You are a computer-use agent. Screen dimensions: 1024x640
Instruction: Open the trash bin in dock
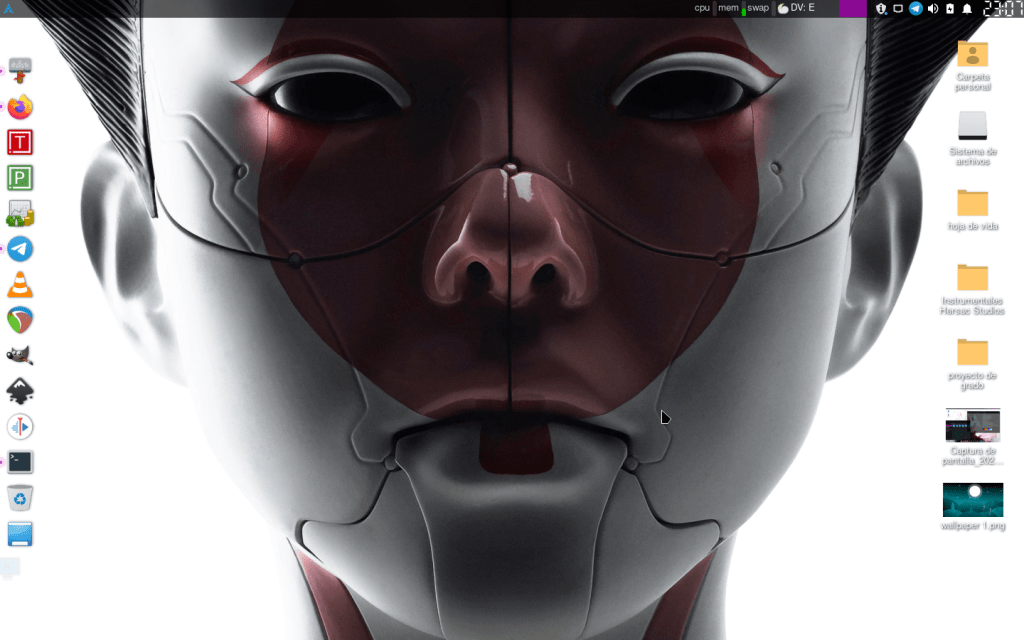(x=20, y=497)
